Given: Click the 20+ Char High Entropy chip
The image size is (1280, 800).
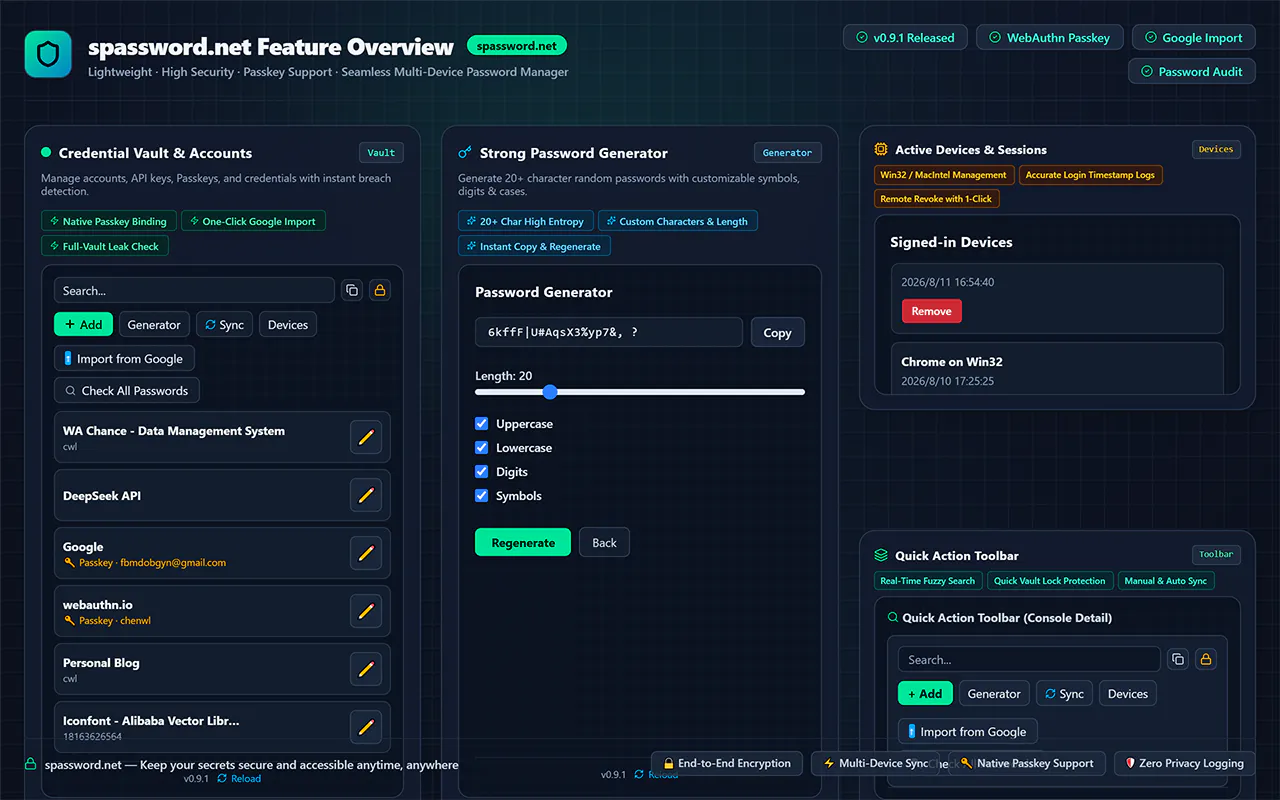Looking at the screenshot, I should click(526, 222).
